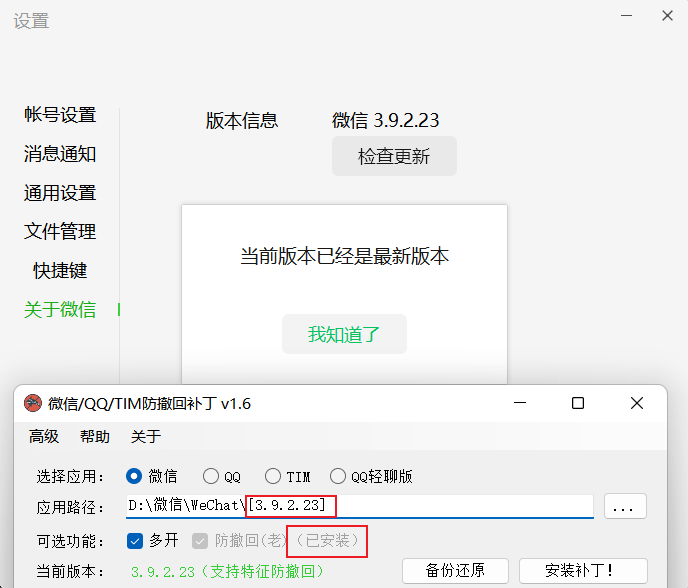Click the 安装补丁! button
Viewport: 688px width, 588px height.
tap(583, 571)
